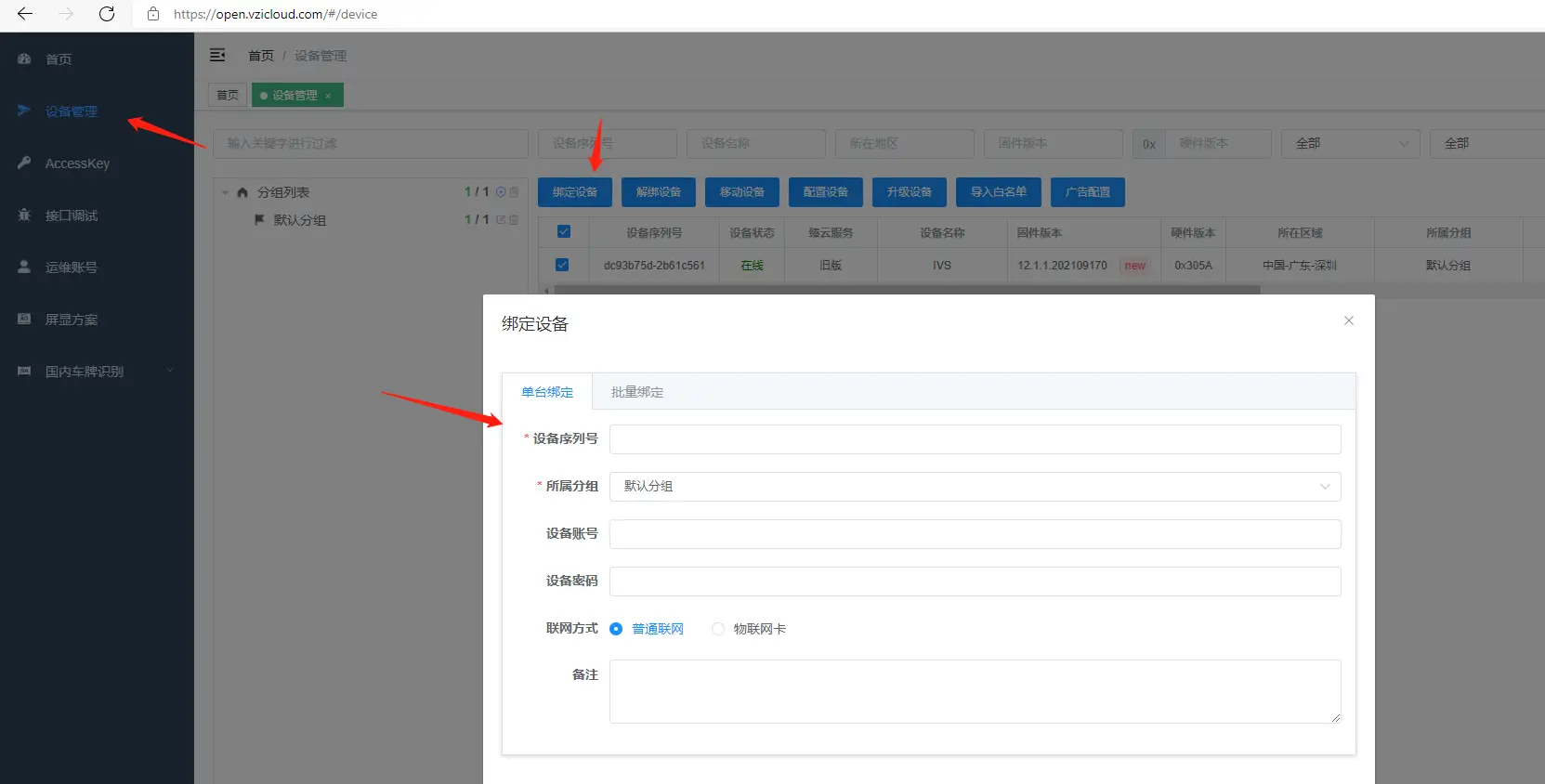Image resolution: width=1545 pixels, height=784 pixels.
Task: Click the bug icon for 接口调试
Action: (x=24, y=215)
